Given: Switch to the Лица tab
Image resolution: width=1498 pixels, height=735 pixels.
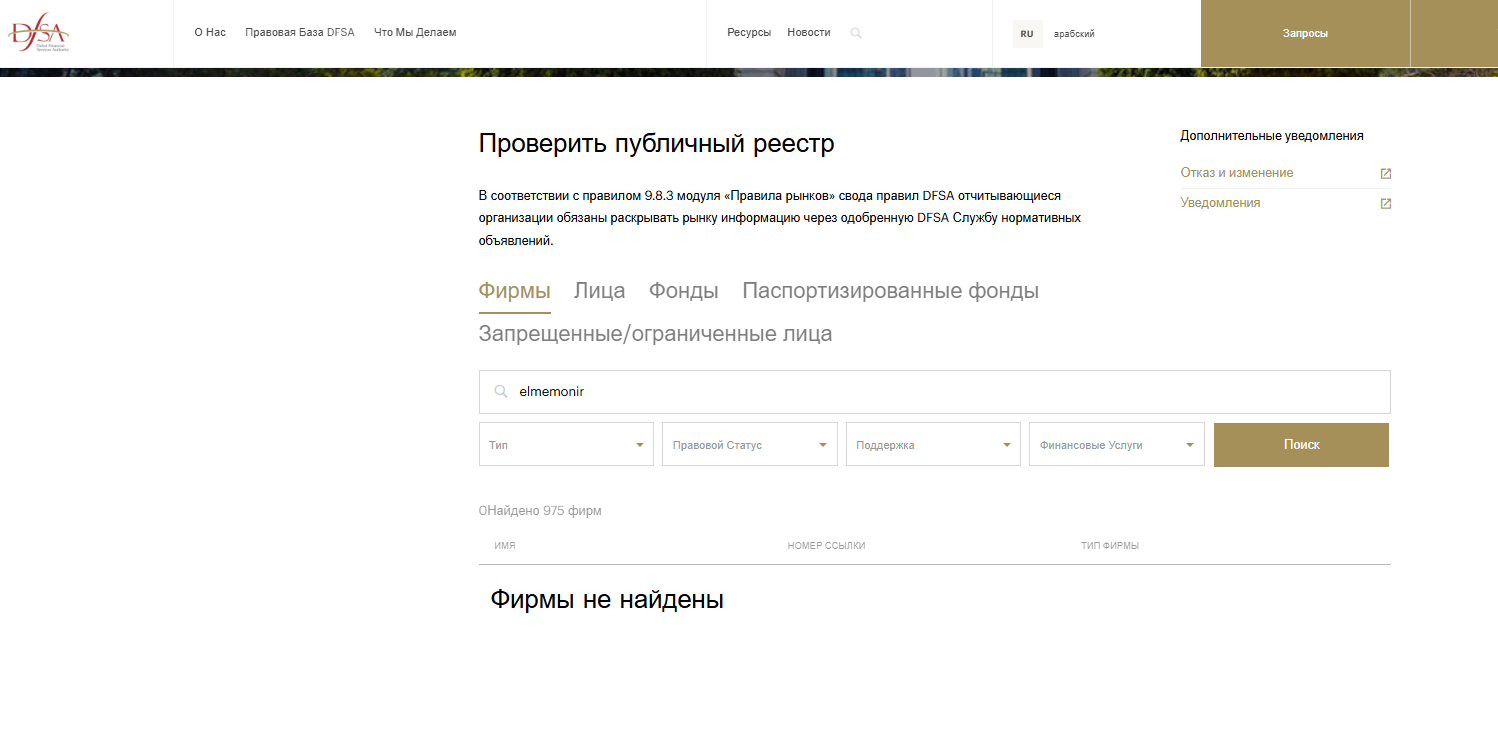Looking at the screenshot, I should (600, 291).
